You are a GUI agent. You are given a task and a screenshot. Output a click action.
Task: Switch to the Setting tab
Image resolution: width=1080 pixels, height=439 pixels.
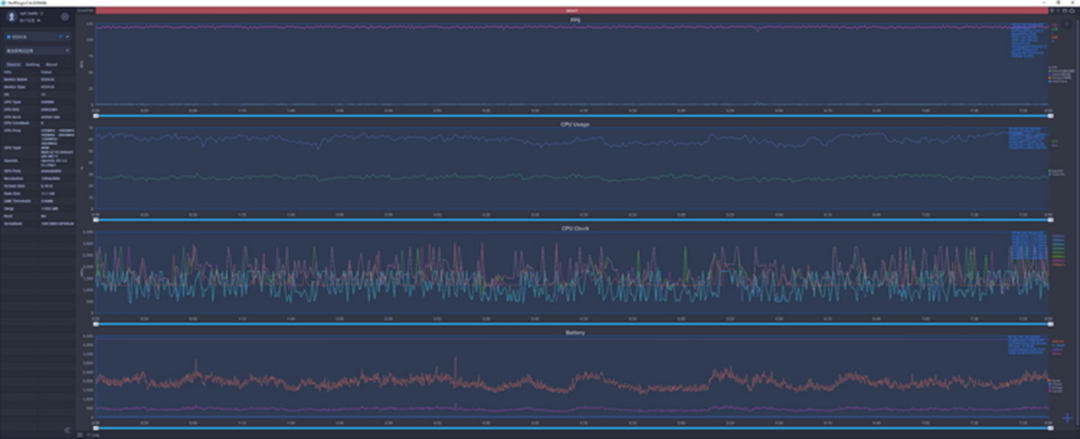point(32,65)
